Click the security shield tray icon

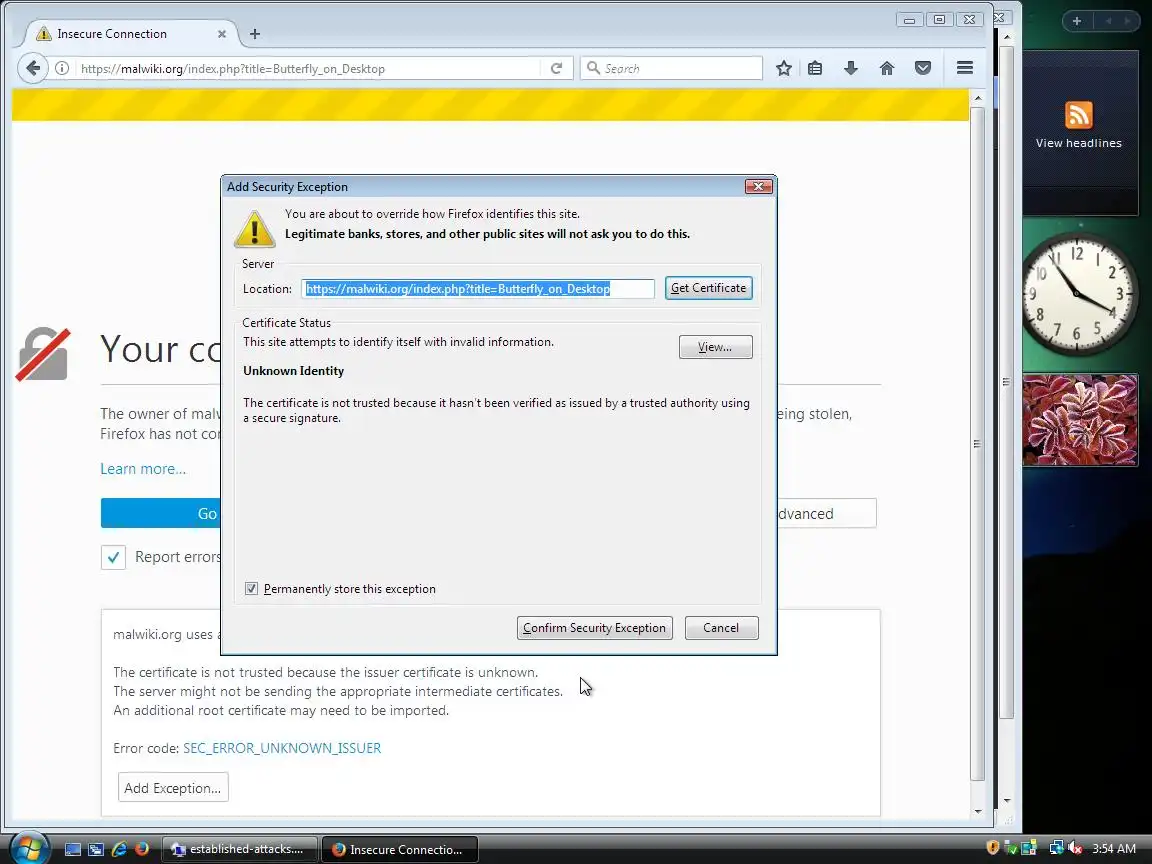(993, 848)
